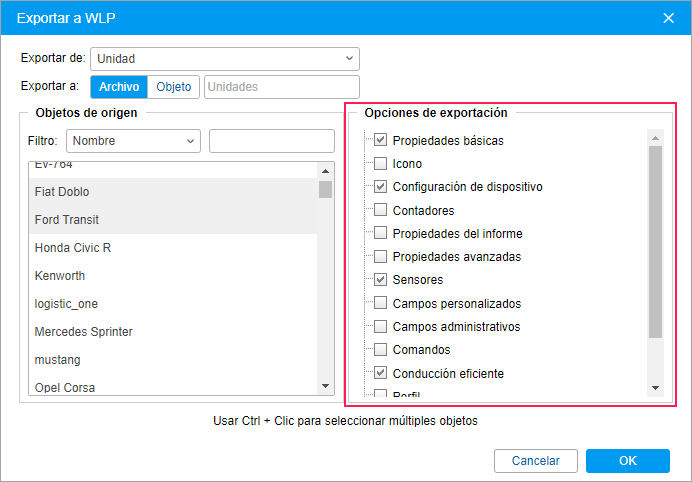Confirm the export with OK

click(628, 461)
